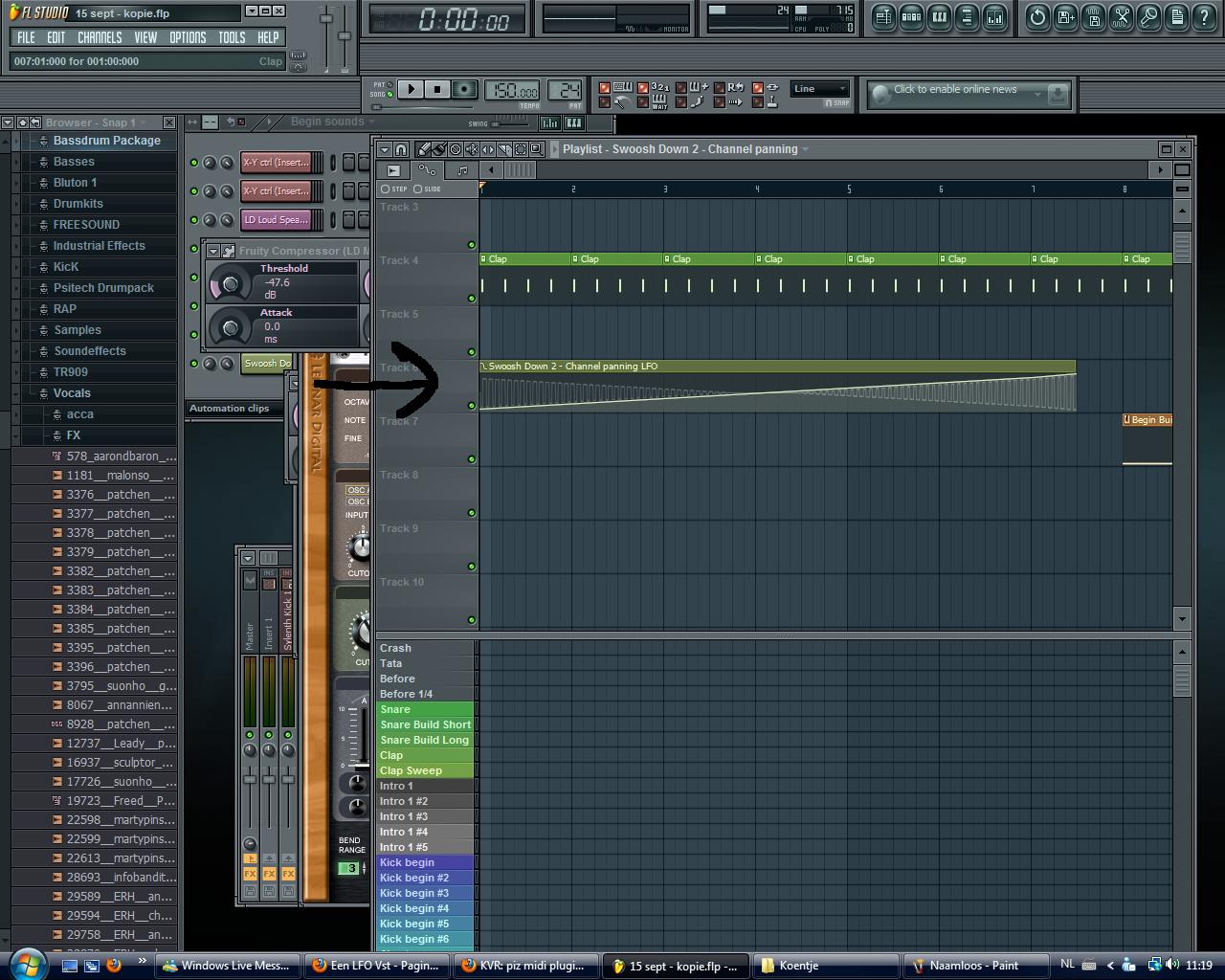Click the keyboard editor icon beside swing

tap(574, 122)
